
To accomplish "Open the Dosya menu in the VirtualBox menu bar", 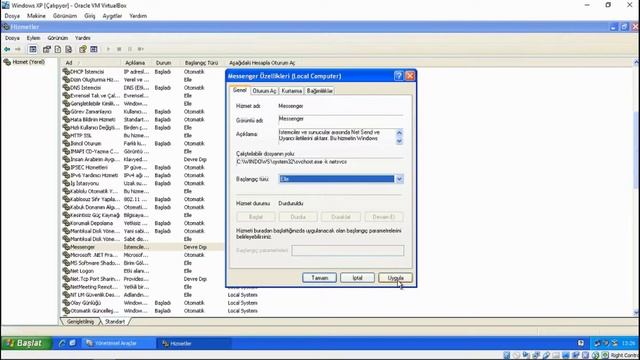I will (12, 16).
